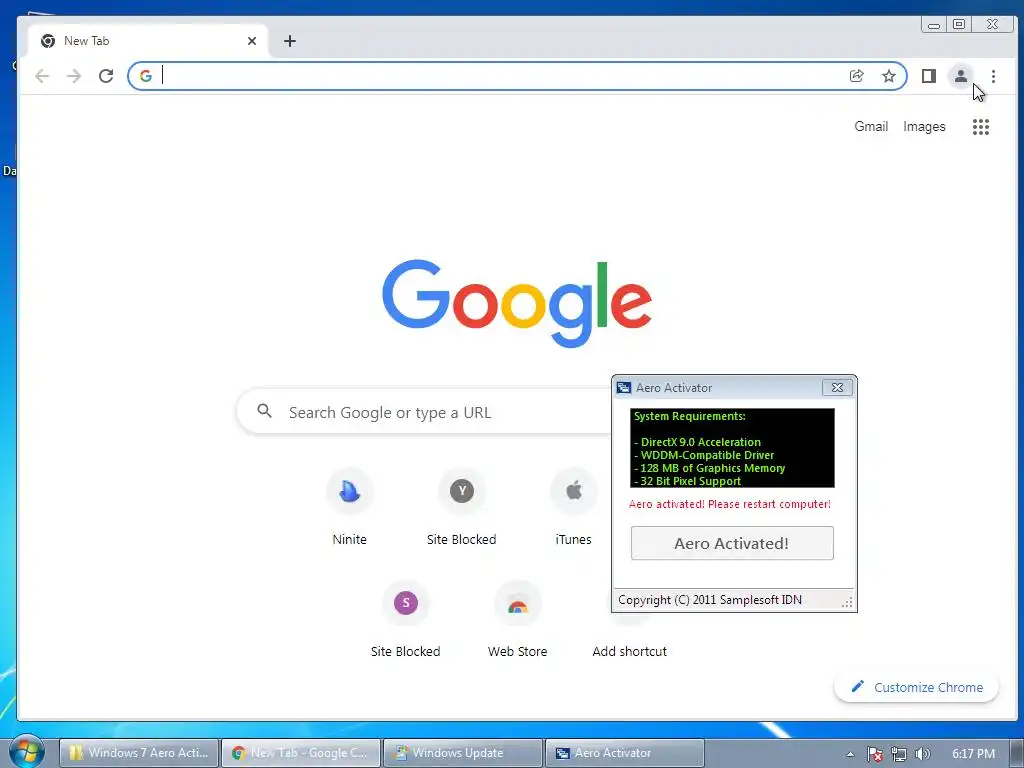Screen dimensions: 1024x768
Task: Click the network tray icon
Action: pos(899,754)
